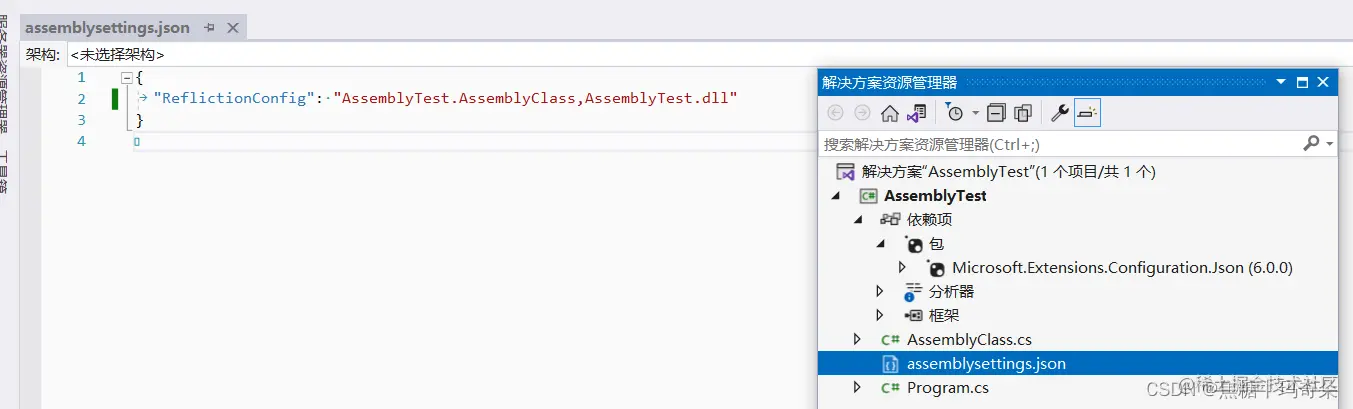
Task: Switch views using the Visual Studio solution icon
Action: [916, 113]
